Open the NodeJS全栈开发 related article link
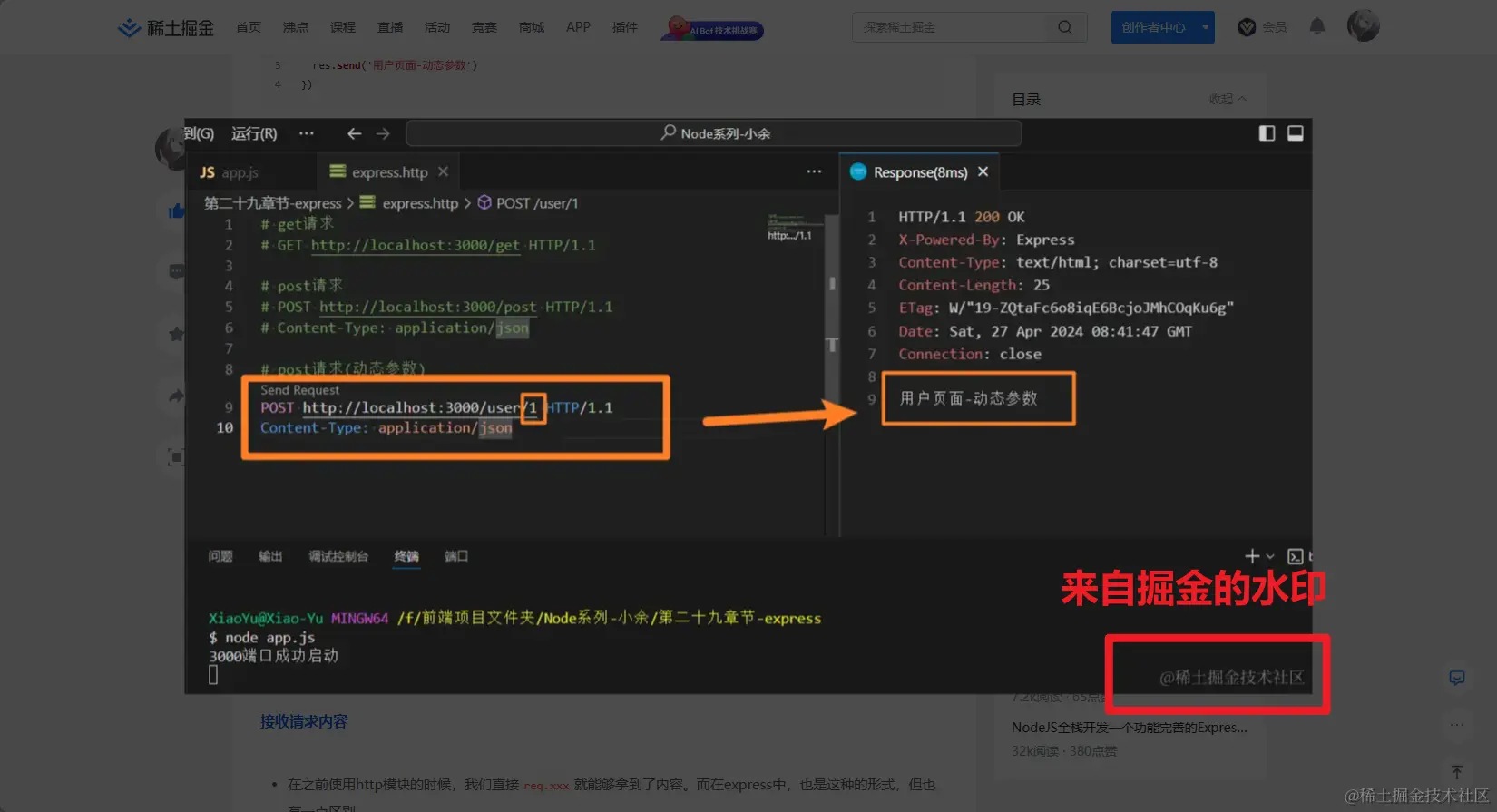The image size is (1497, 812). [x=1129, y=728]
